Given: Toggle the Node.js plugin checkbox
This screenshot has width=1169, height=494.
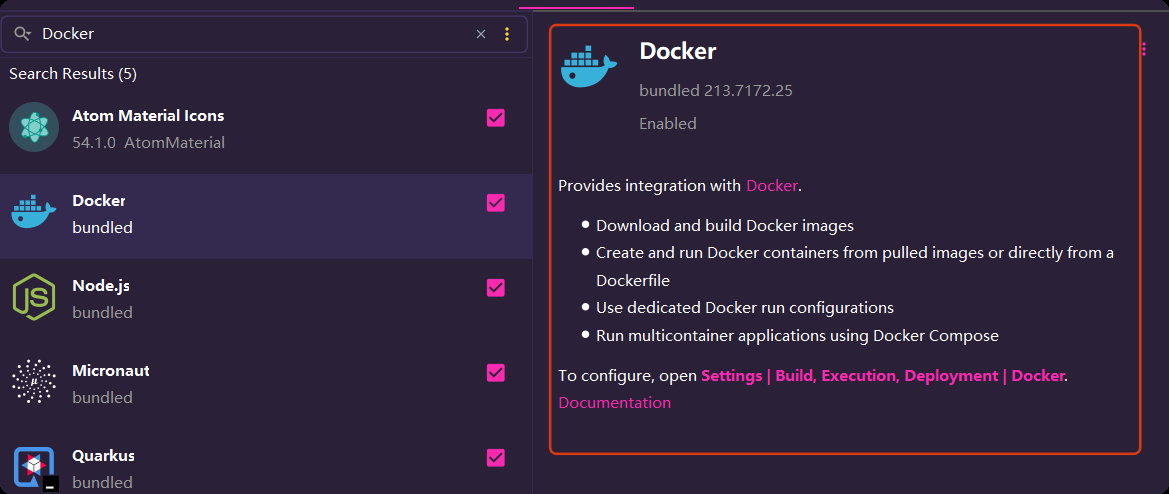Looking at the screenshot, I should point(496,288).
